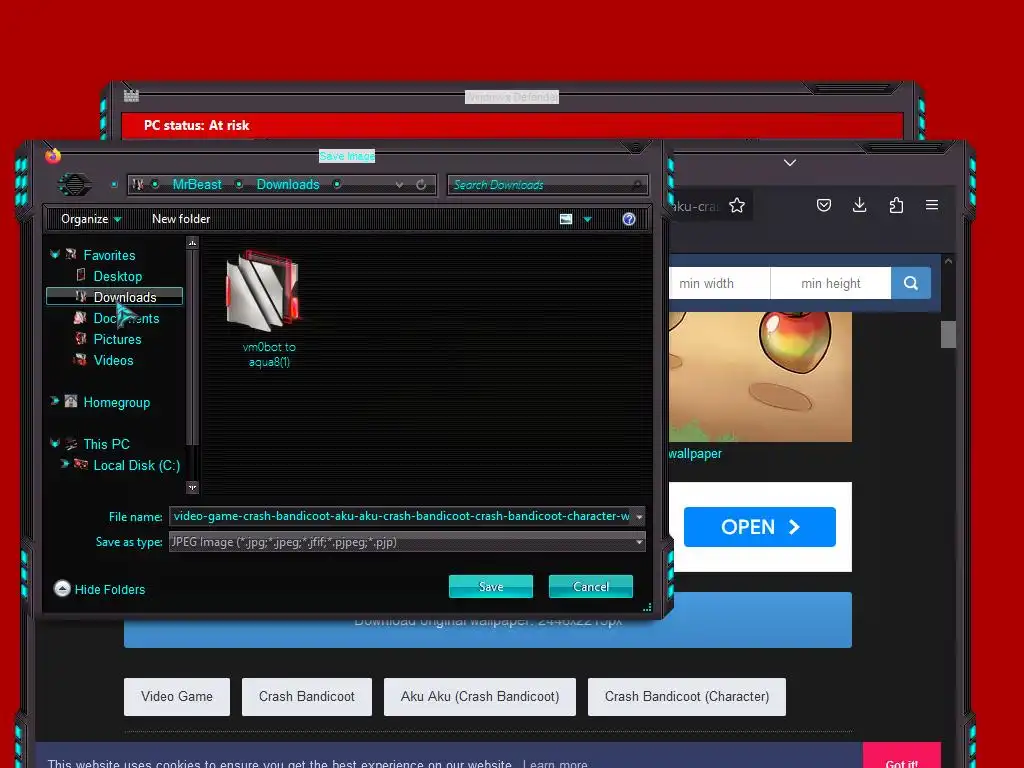Select Downloads in Favorites

click(x=125, y=297)
